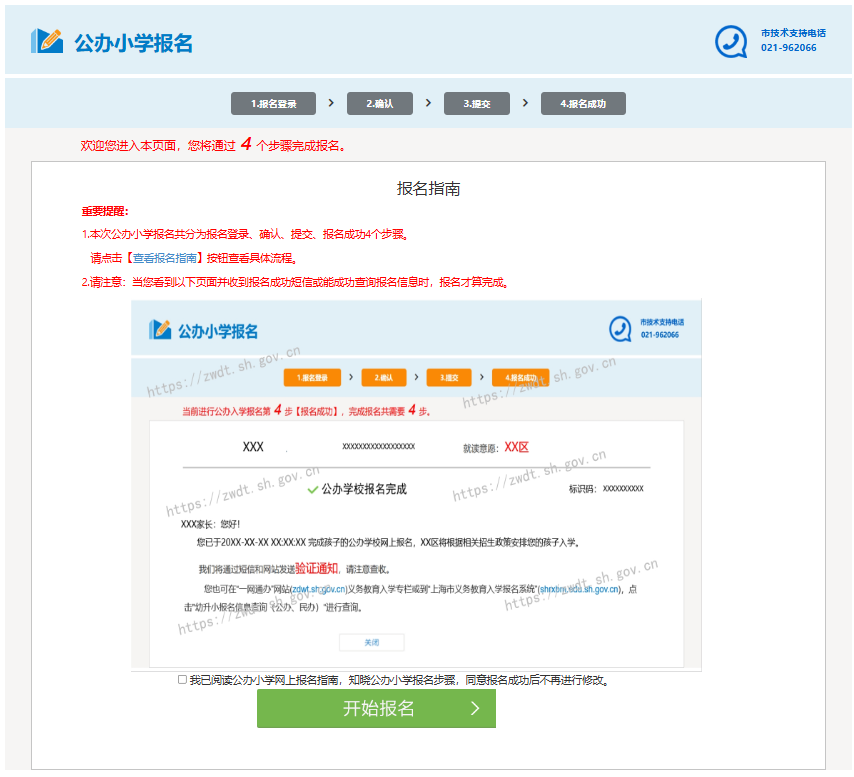Select step 3.提交
The width and height of the screenshot is (854, 777).
click(x=477, y=103)
